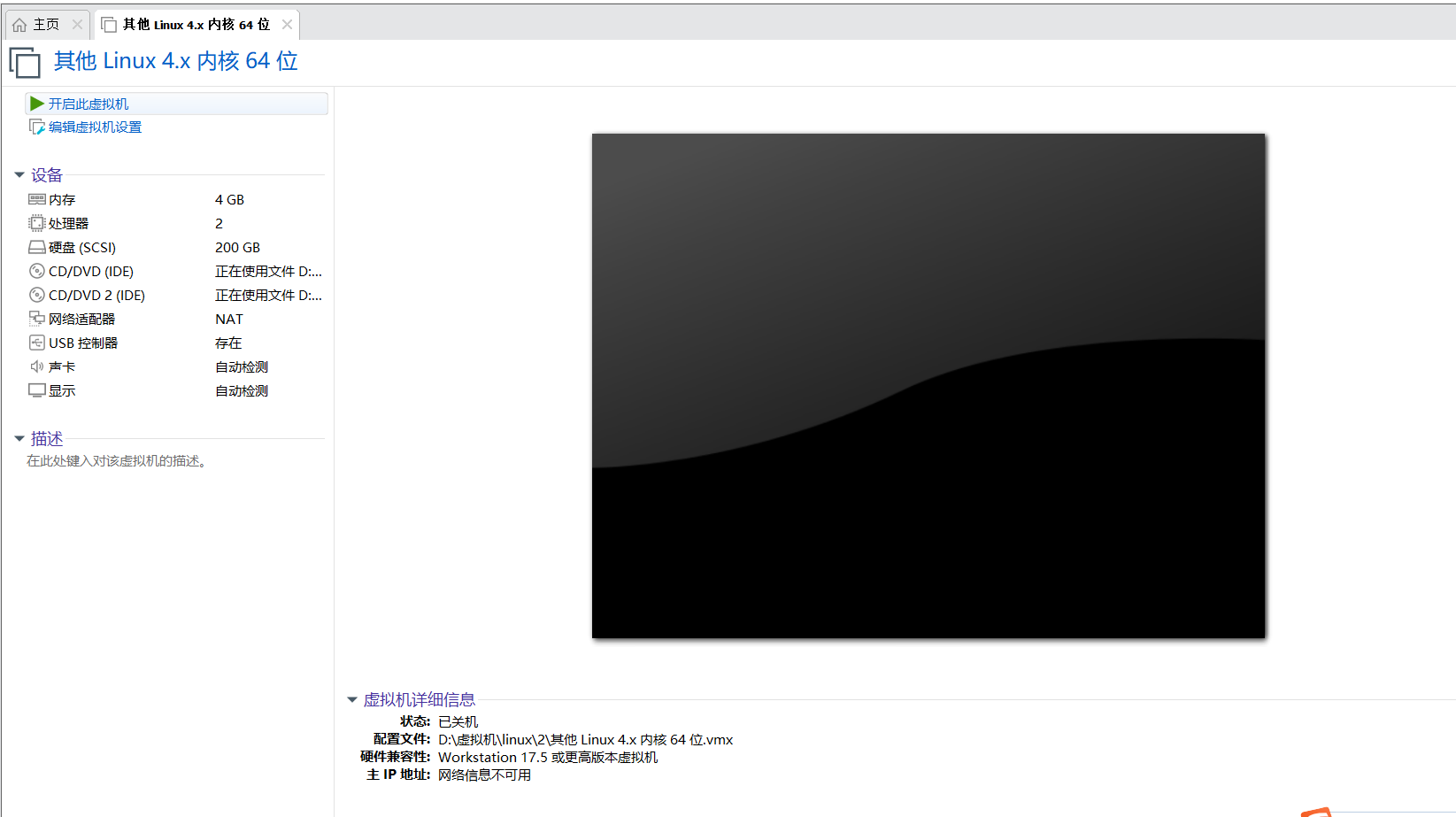This screenshot has height=817, width=1456.
Task: Click the status value 已关机
Action: 458,722
